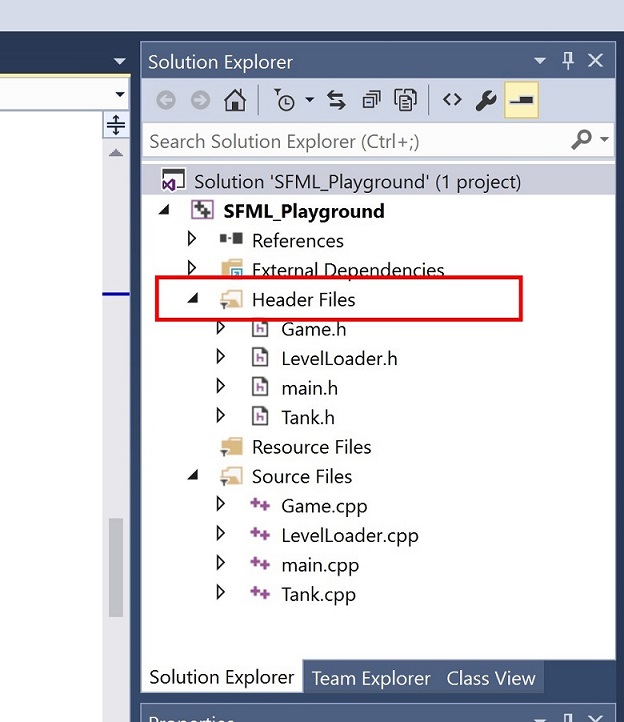This screenshot has width=624, height=722.
Task: Toggle Preview Selected Items button
Action: pyautogui.click(x=522, y=101)
